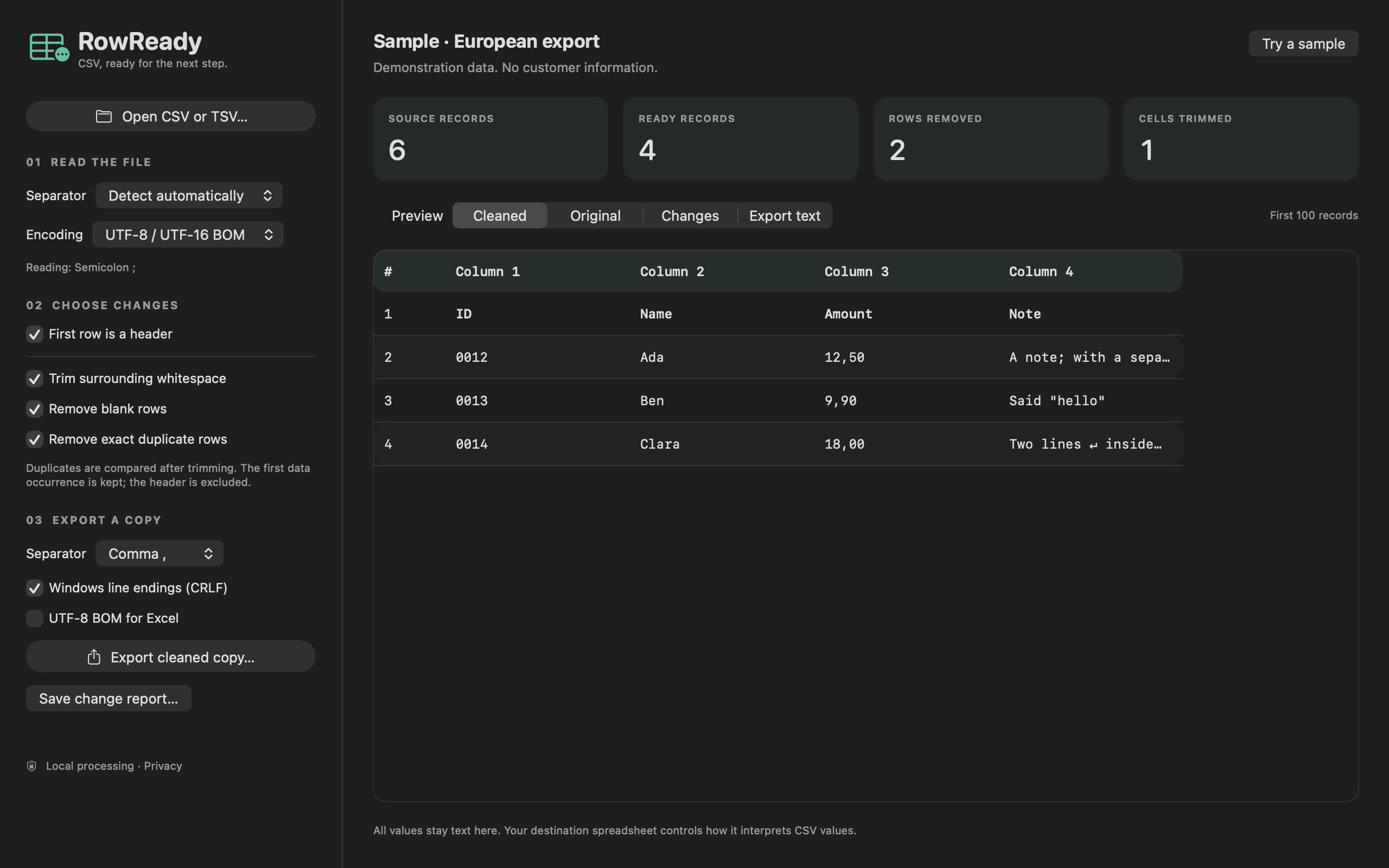Select the cell containing 0014
The image size is (1389, 868).
pos(472,444)
